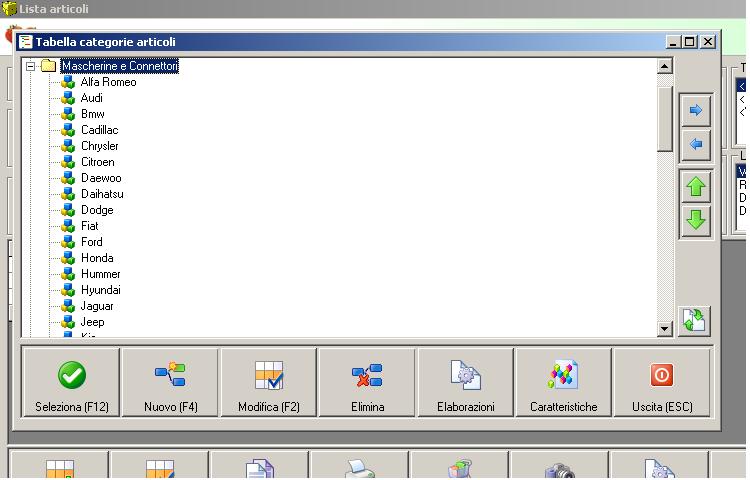Select the Jaguar category

97,306
